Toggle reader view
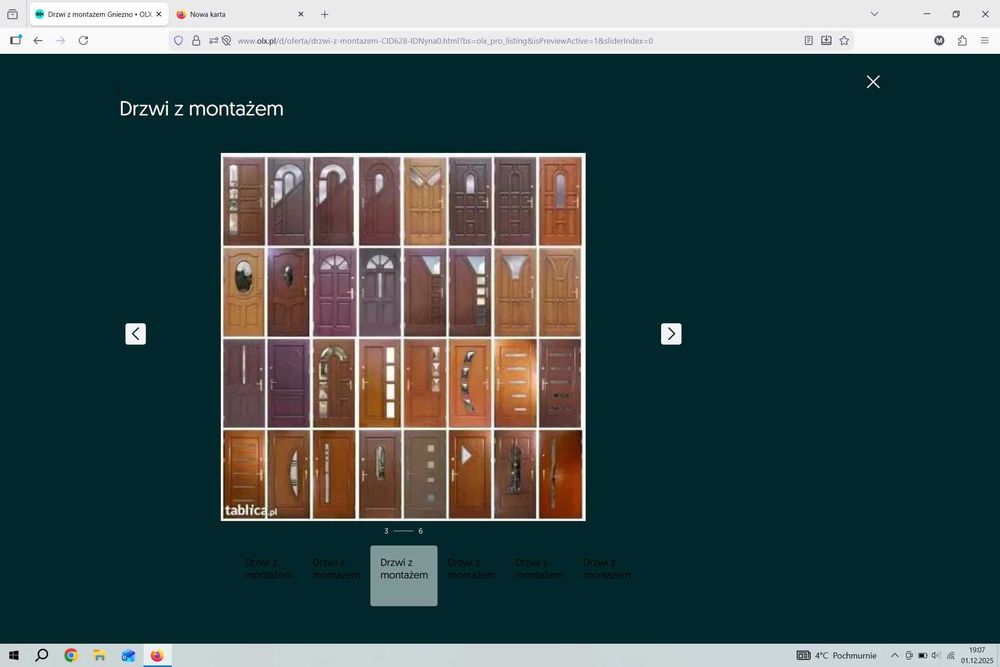Image resolution: width=1000 pixels, height=667 pixels. point(808,41)
